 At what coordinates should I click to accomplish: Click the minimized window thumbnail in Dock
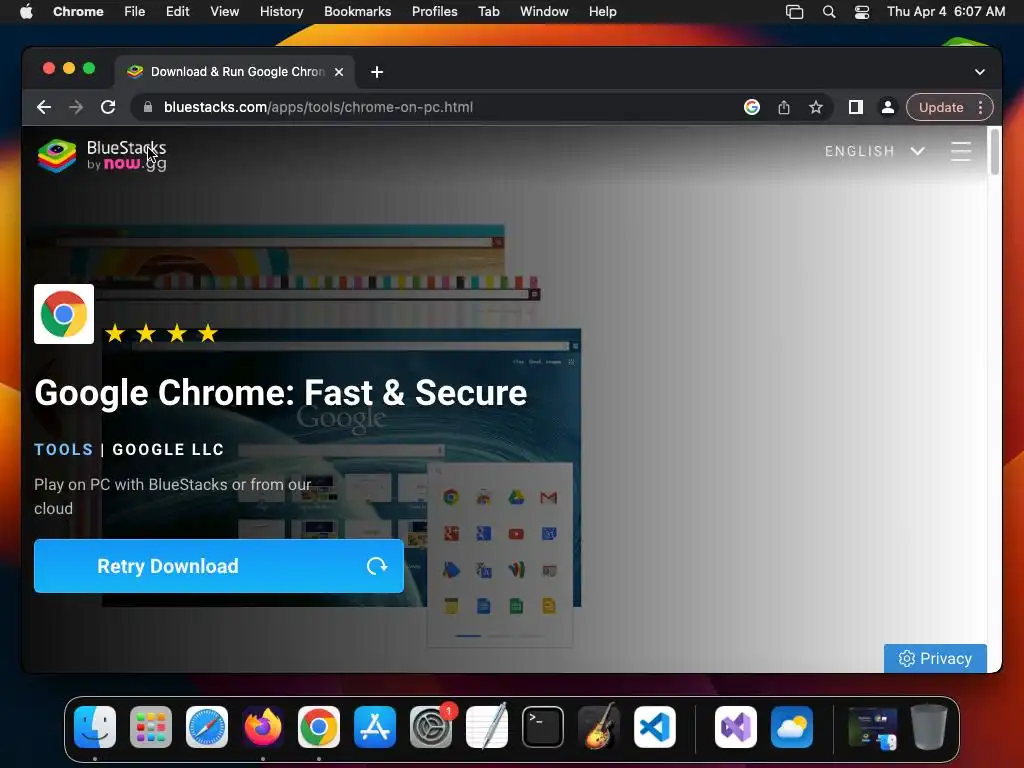(x=872, y=727)
